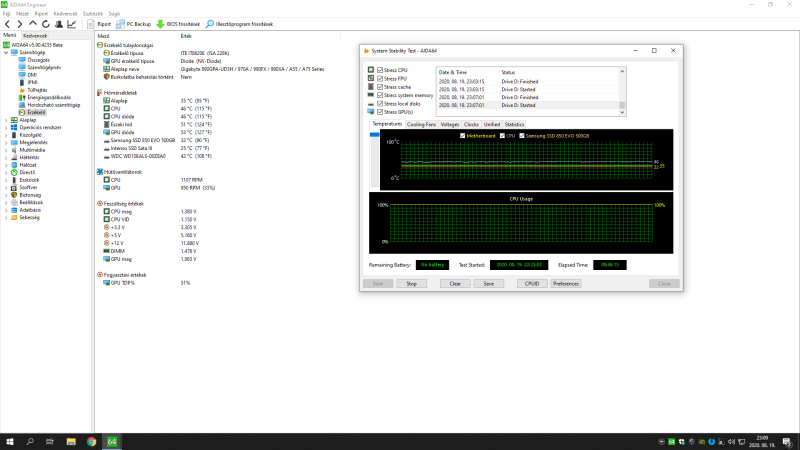Viewport: 800px width, 450px height.
Task: Expand the Alaplap tree node
Action: (x=6, y=120)
